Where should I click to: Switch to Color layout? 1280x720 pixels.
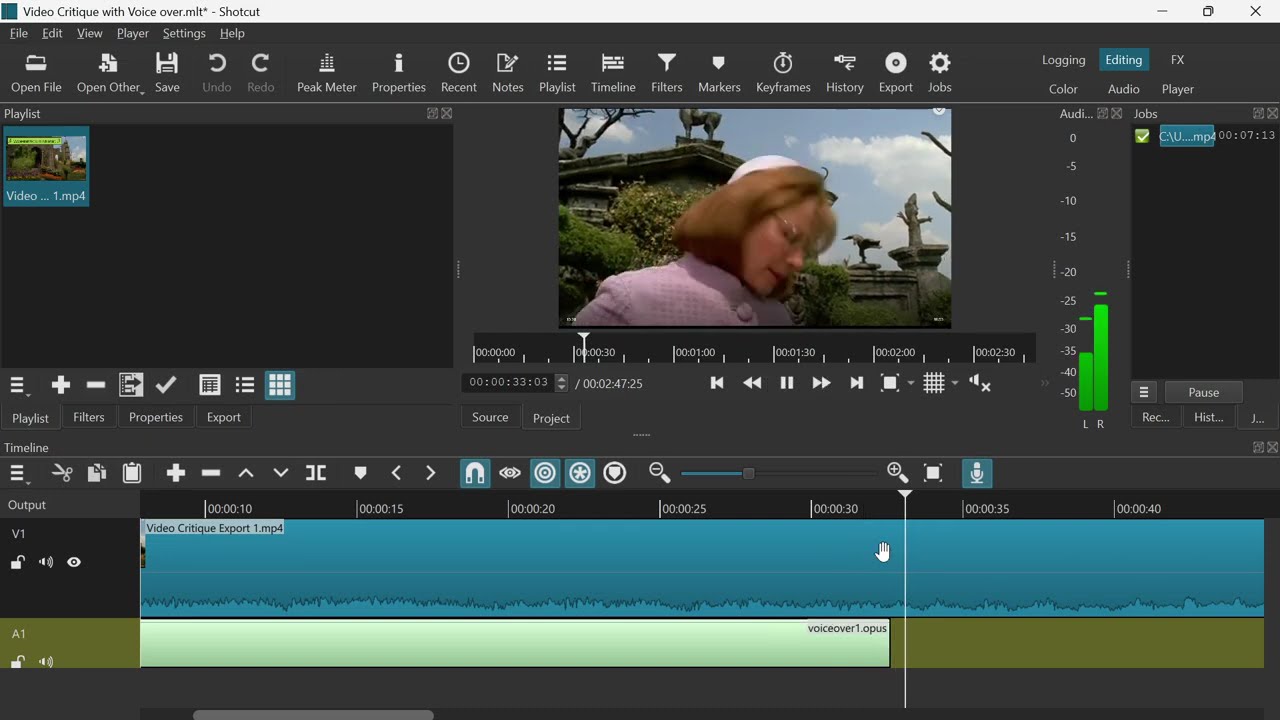click(1063, 89)
